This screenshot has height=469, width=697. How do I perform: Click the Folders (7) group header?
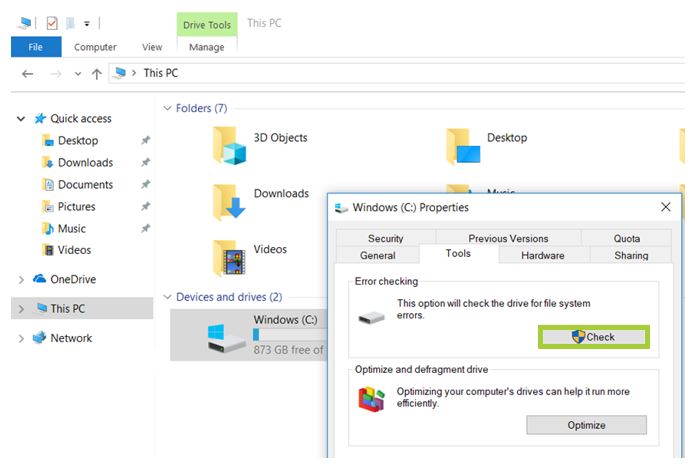click(x=201, y=108)
